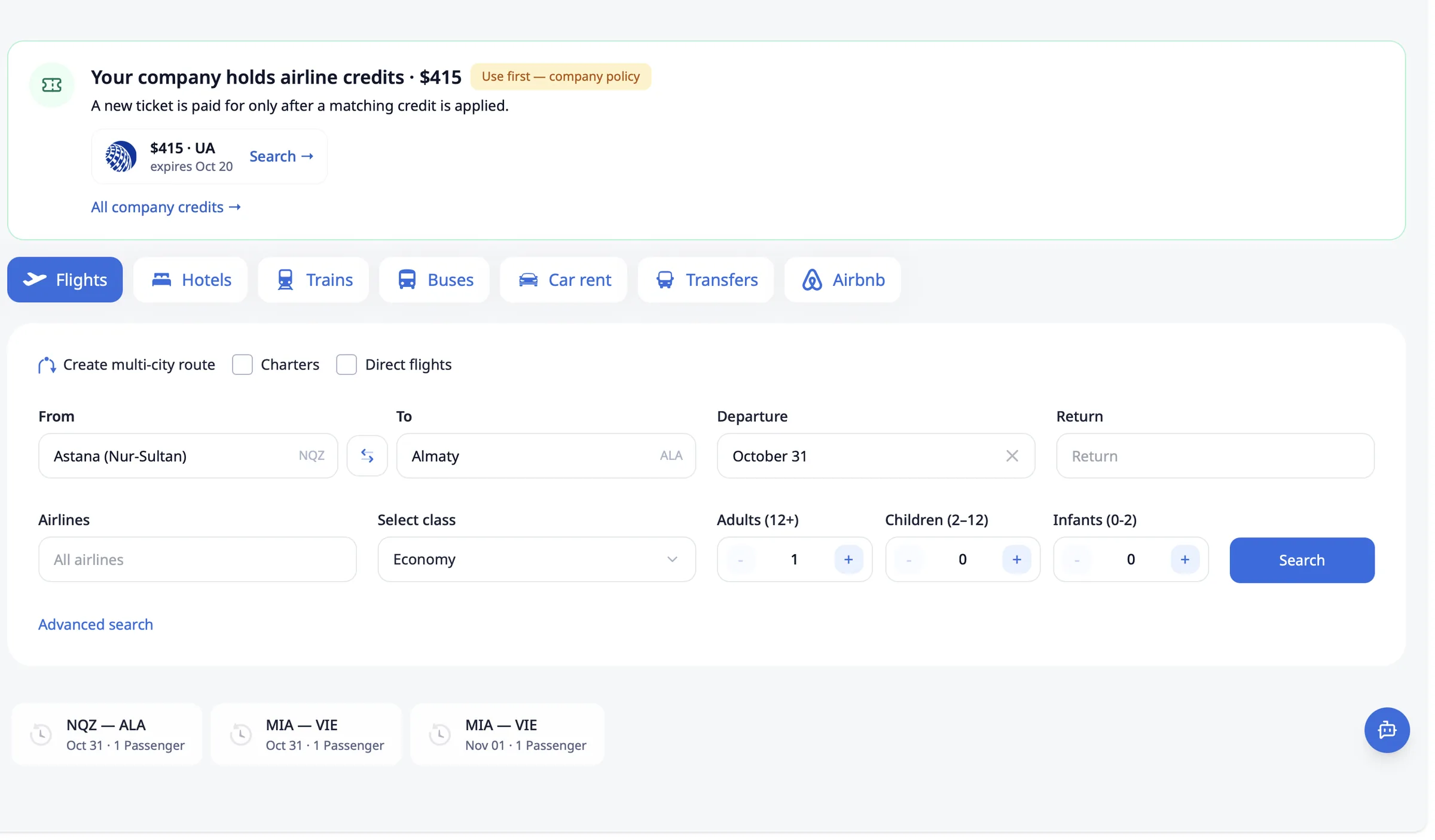
Task: Click the blue Search button
Action: (1302, 560)
